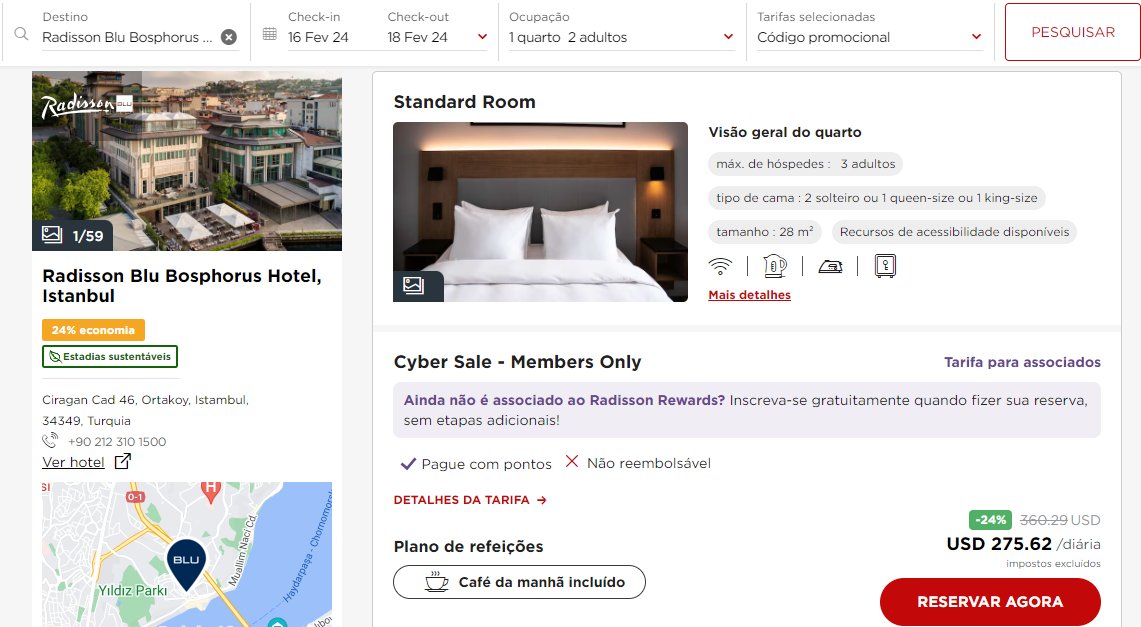Click the RESERVAR AGORA button
This screenshot has height=627, width=1141.
pos(990,602)
